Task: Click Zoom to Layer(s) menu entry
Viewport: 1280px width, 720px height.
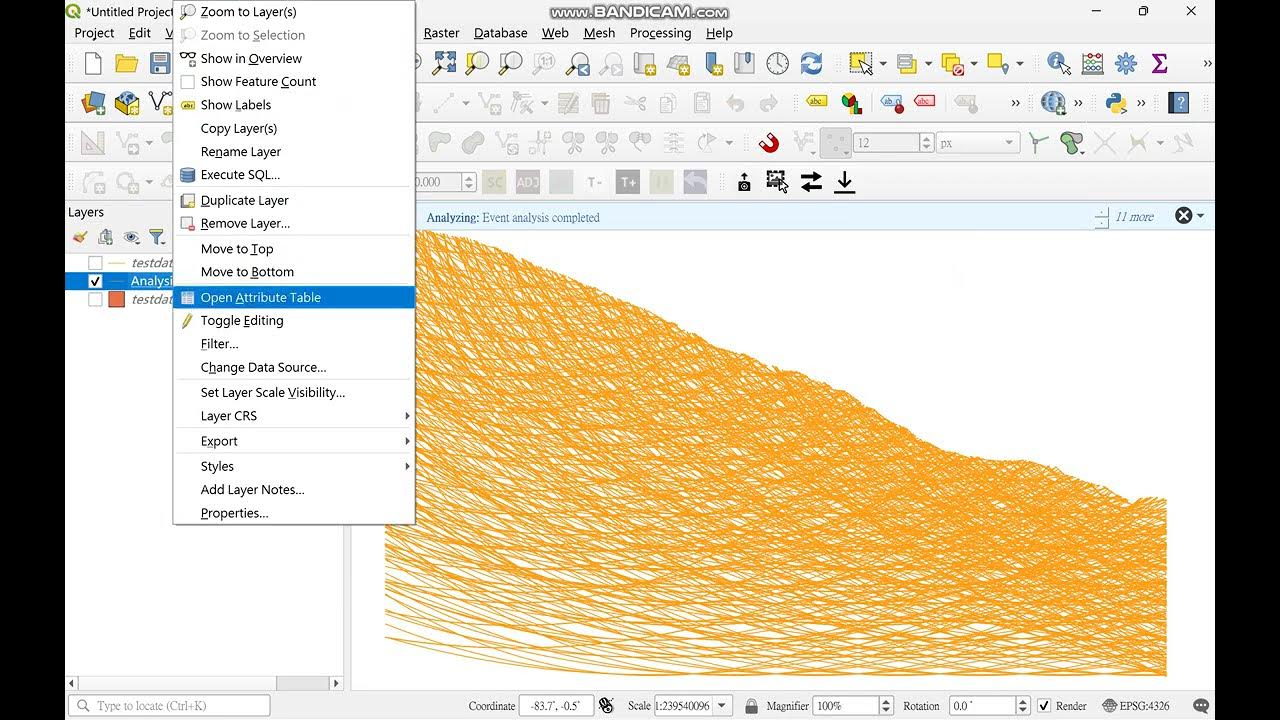Action: pyautogui.click(x=294, y=12)
